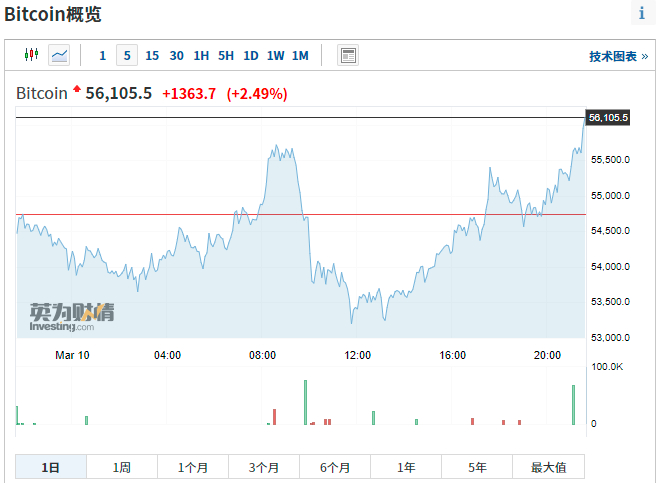This screenshot has width=658, height=483.
Task: Switch to candlestick chart type
Action: (x=31, y=55)
